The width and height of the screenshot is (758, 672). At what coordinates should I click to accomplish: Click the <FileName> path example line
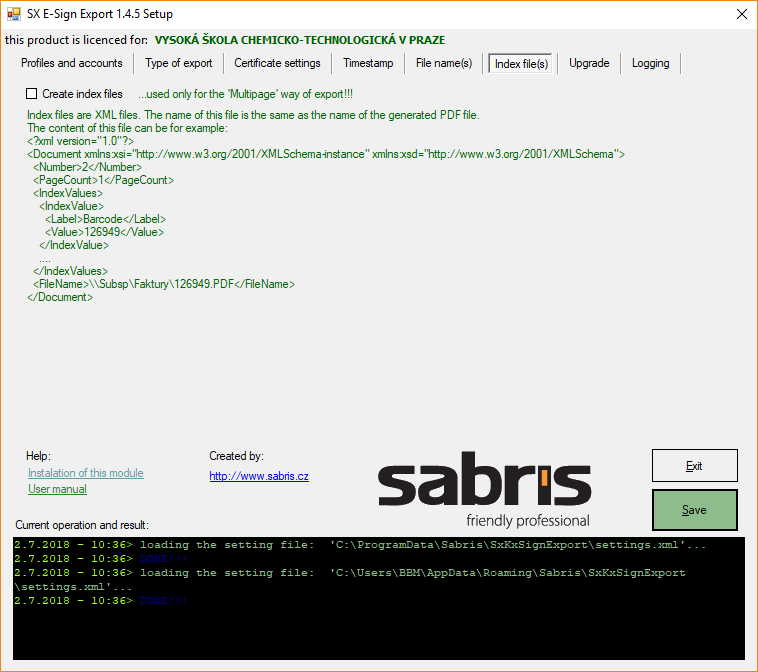[x=164, y=284]
